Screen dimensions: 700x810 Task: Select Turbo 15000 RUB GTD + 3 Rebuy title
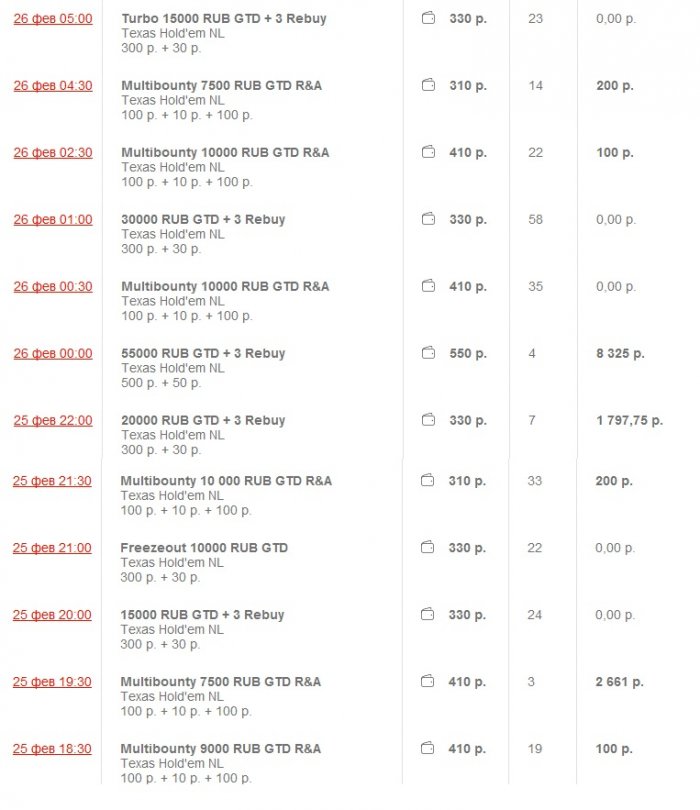click(x=223, y=19)
